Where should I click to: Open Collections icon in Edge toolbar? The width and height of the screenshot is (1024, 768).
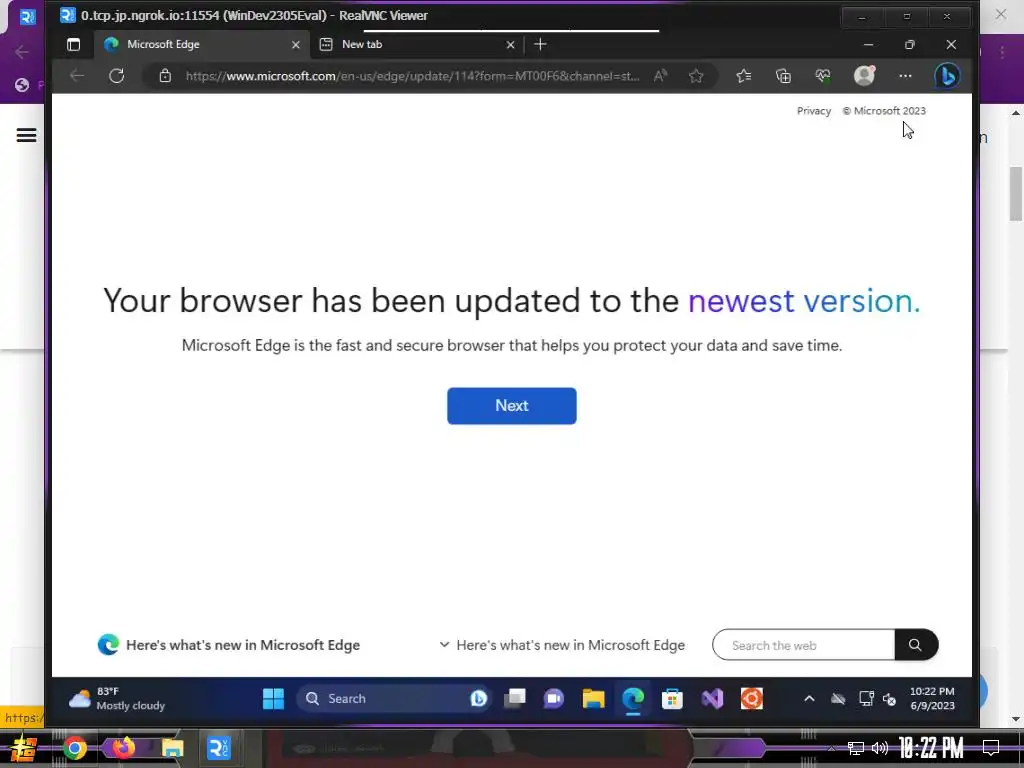click(x=783, y=76)
